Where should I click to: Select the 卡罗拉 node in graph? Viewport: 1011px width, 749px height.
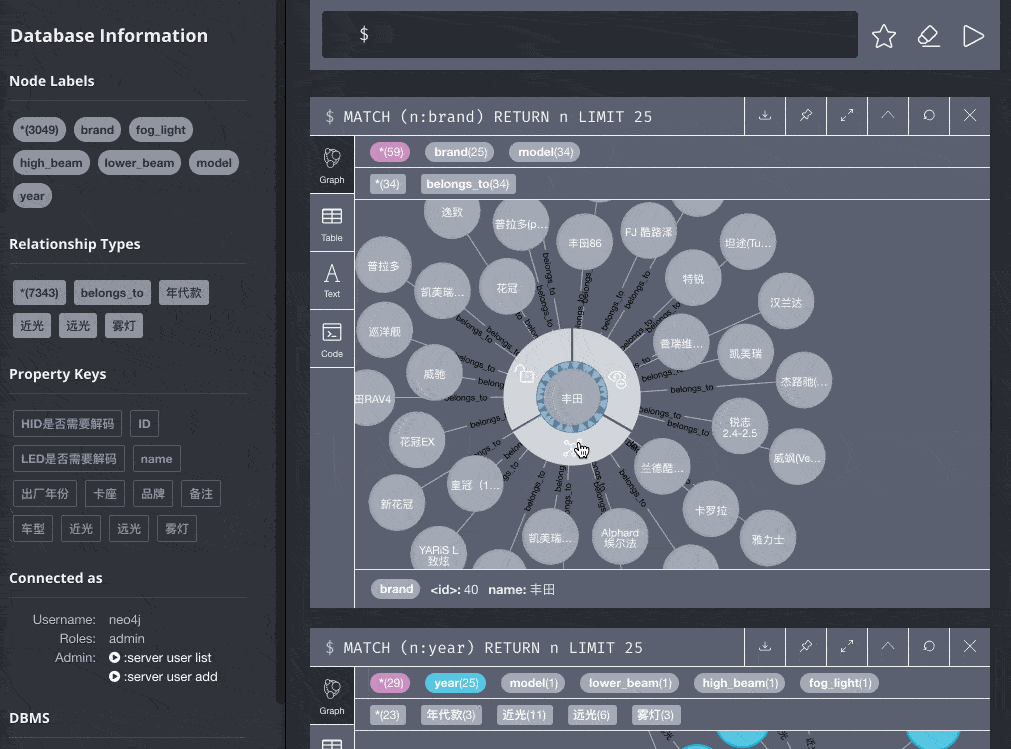coord(711,510)
